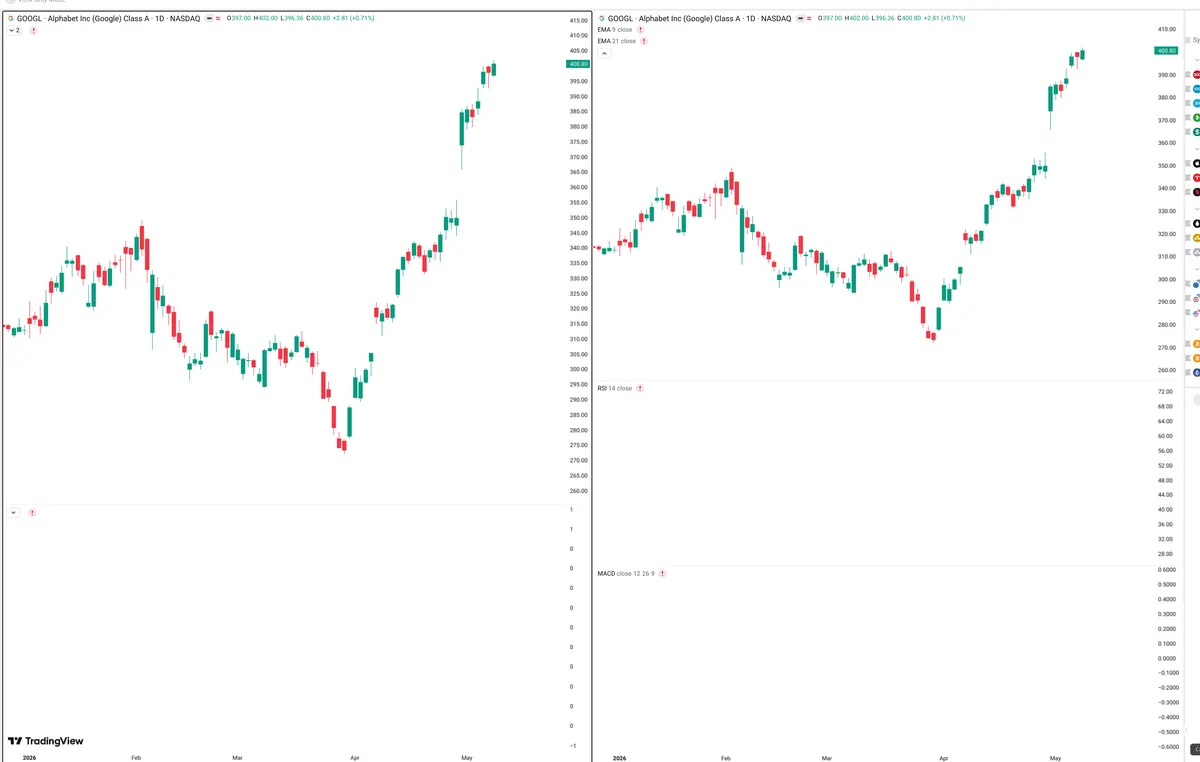Click red equals icon in right chart legend
The height and width of the screenshot is (762, 1200).
point(809,18)
